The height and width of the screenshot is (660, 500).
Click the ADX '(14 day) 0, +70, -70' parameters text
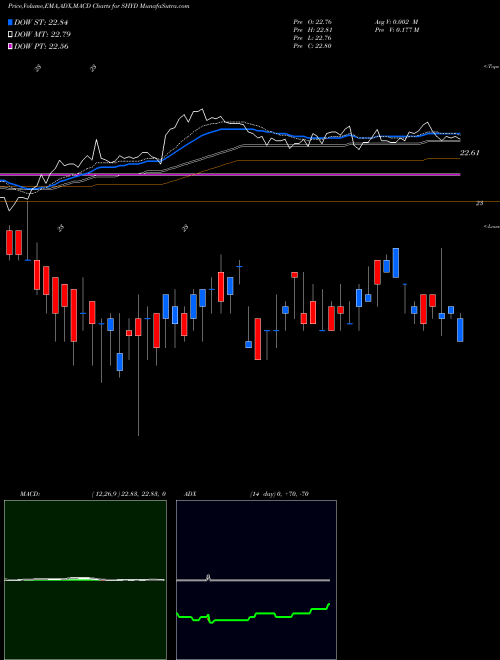coord(279,494)
